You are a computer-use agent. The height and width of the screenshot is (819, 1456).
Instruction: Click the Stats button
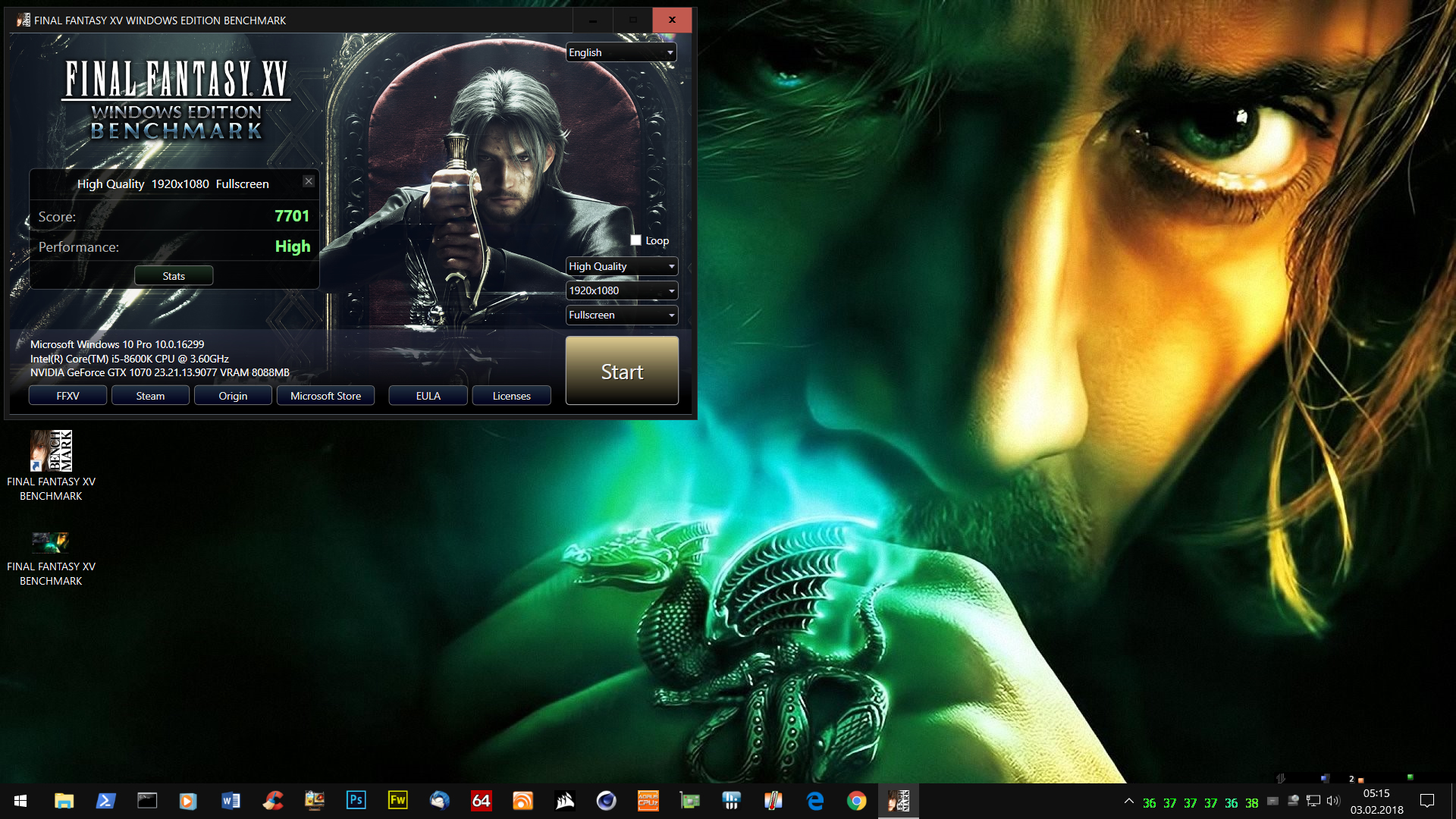point(174,276)
